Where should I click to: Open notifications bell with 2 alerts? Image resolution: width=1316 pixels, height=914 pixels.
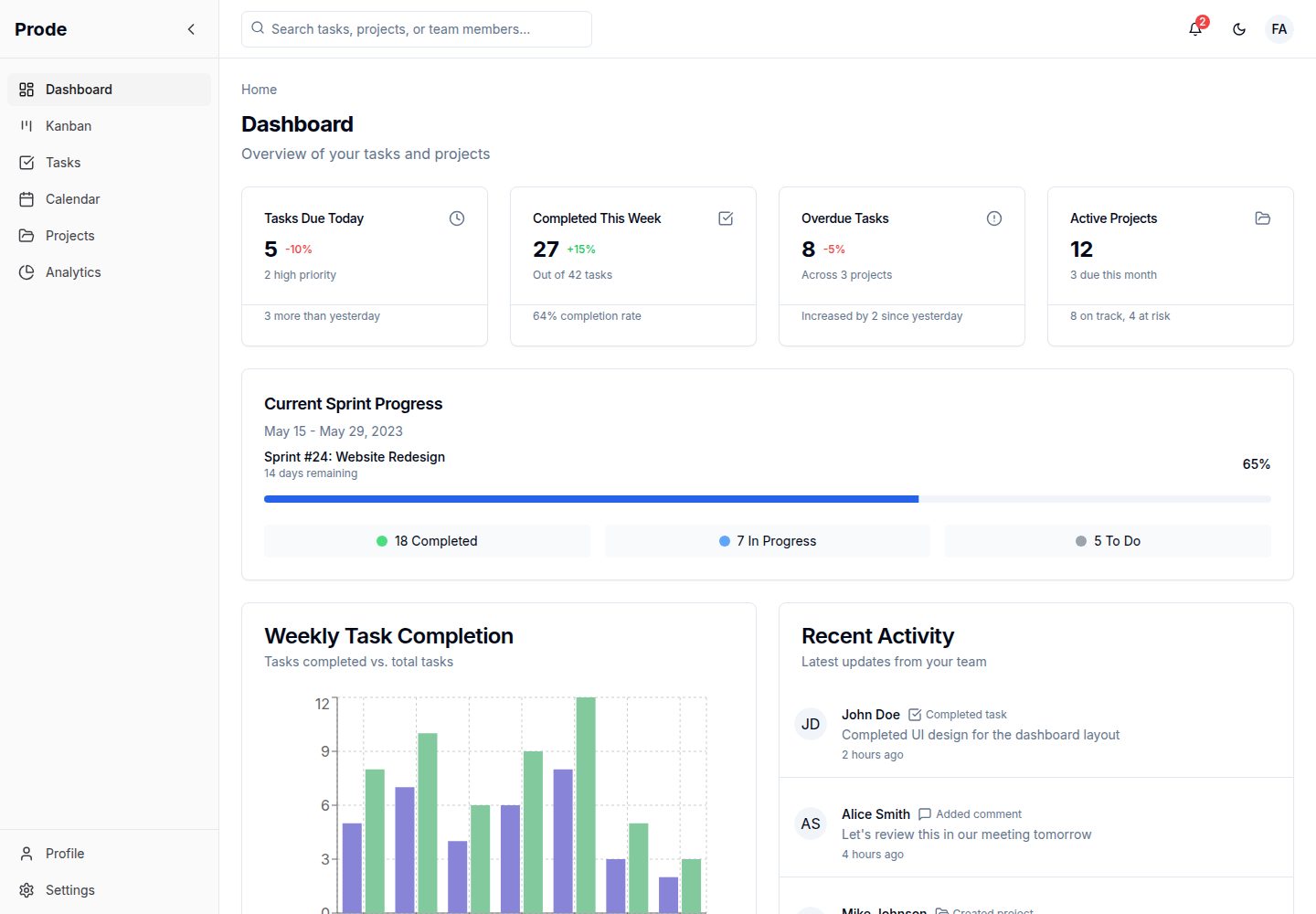click(1195, 29)
